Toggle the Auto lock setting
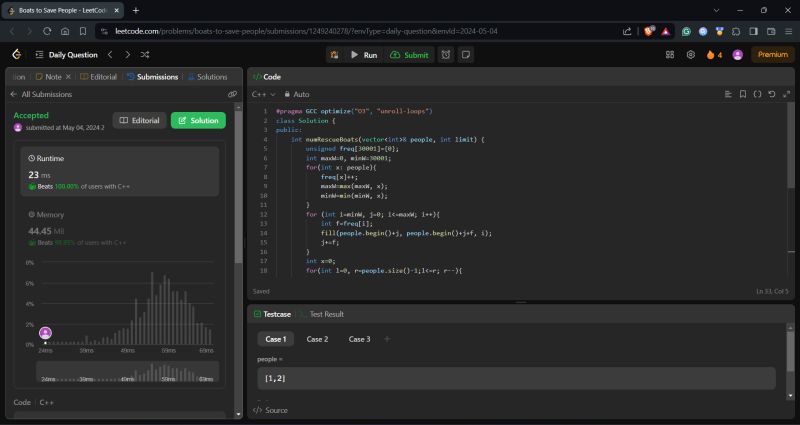This screenshot has height=425, width=800. click(x=297, y=94)
